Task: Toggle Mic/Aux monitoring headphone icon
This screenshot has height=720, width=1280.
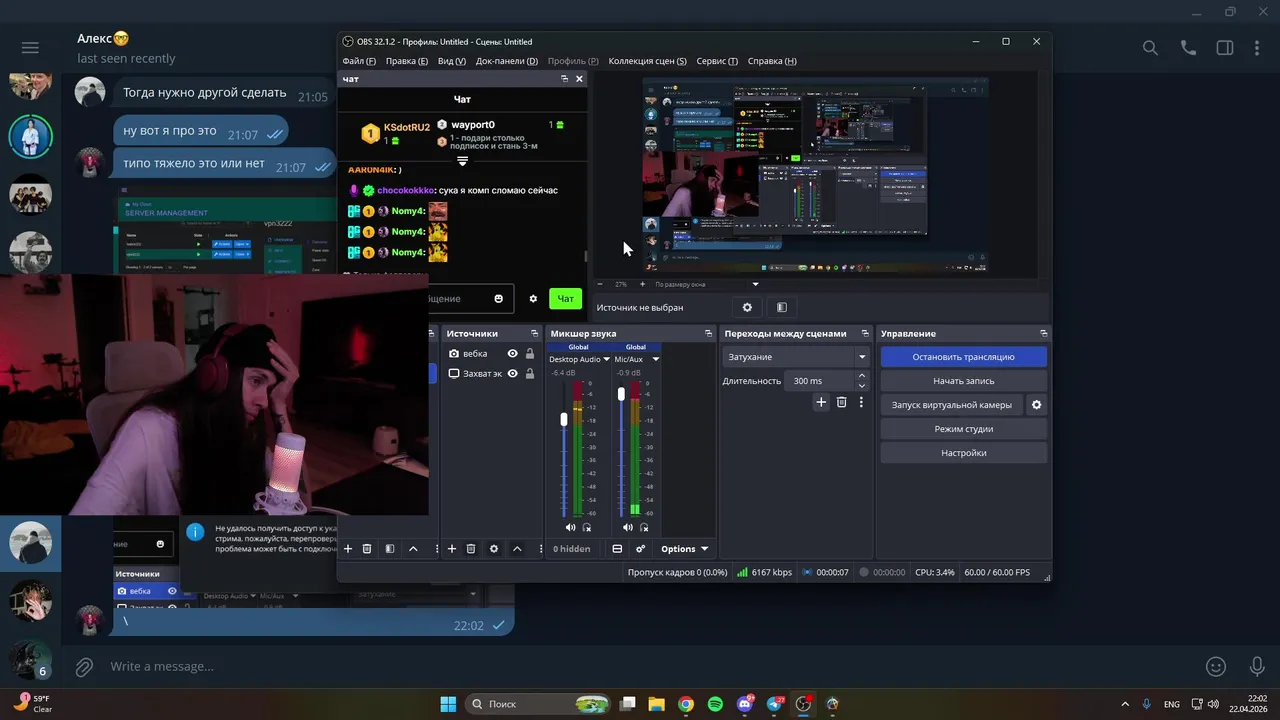Action: point(645,527)
